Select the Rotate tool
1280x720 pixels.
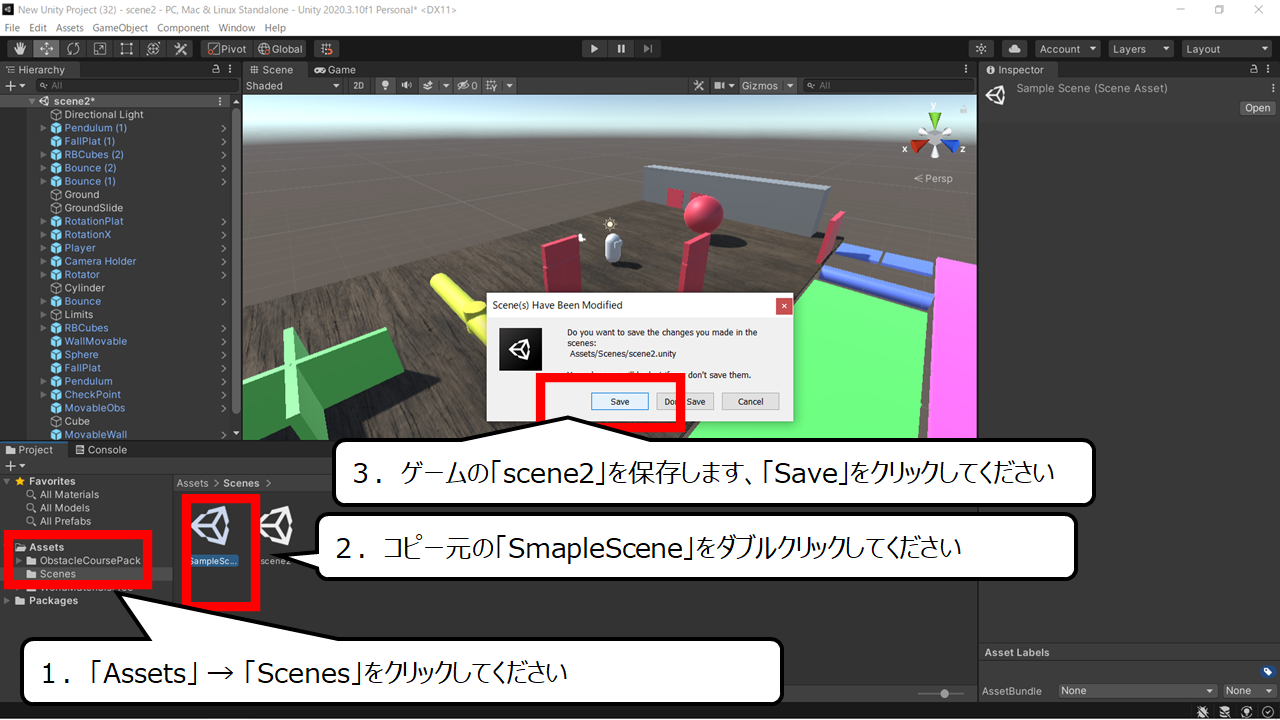click(73, 48)
